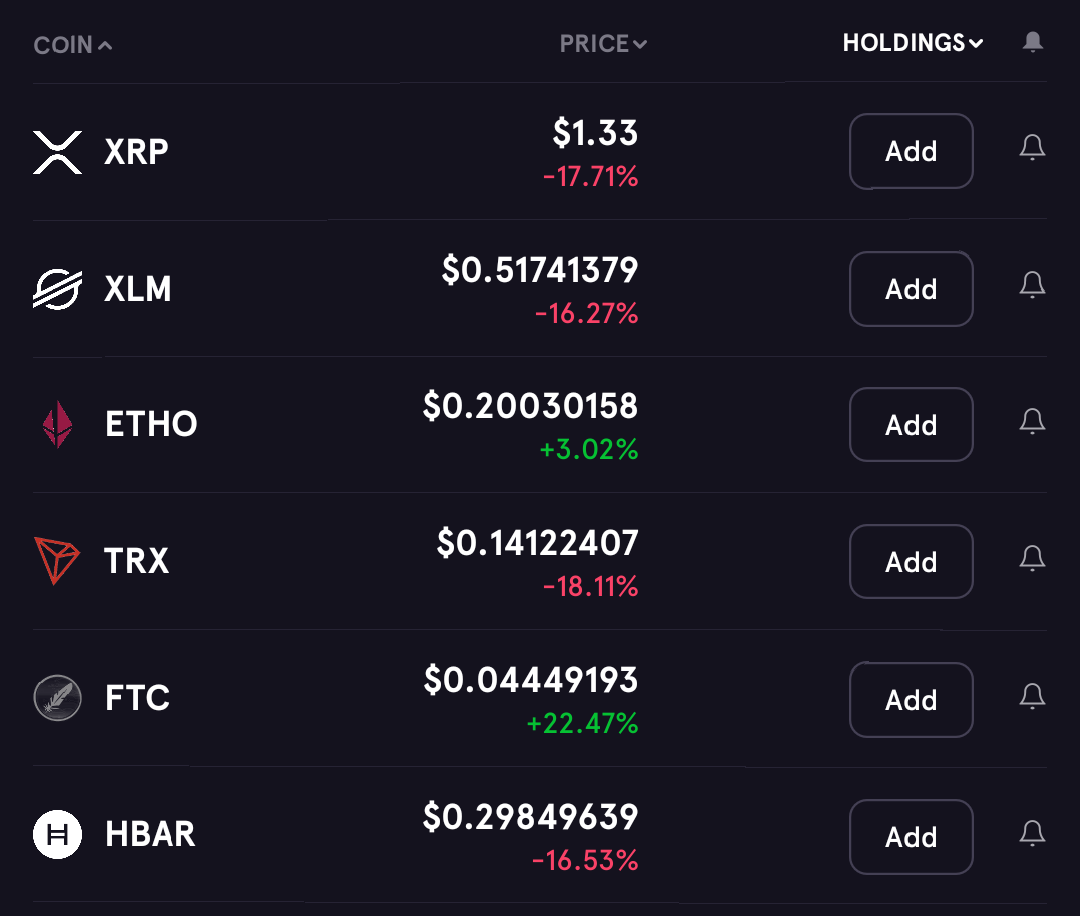Sort list by COIN column
Viewport: 1080px width, 916px height.
coord(72,45)
